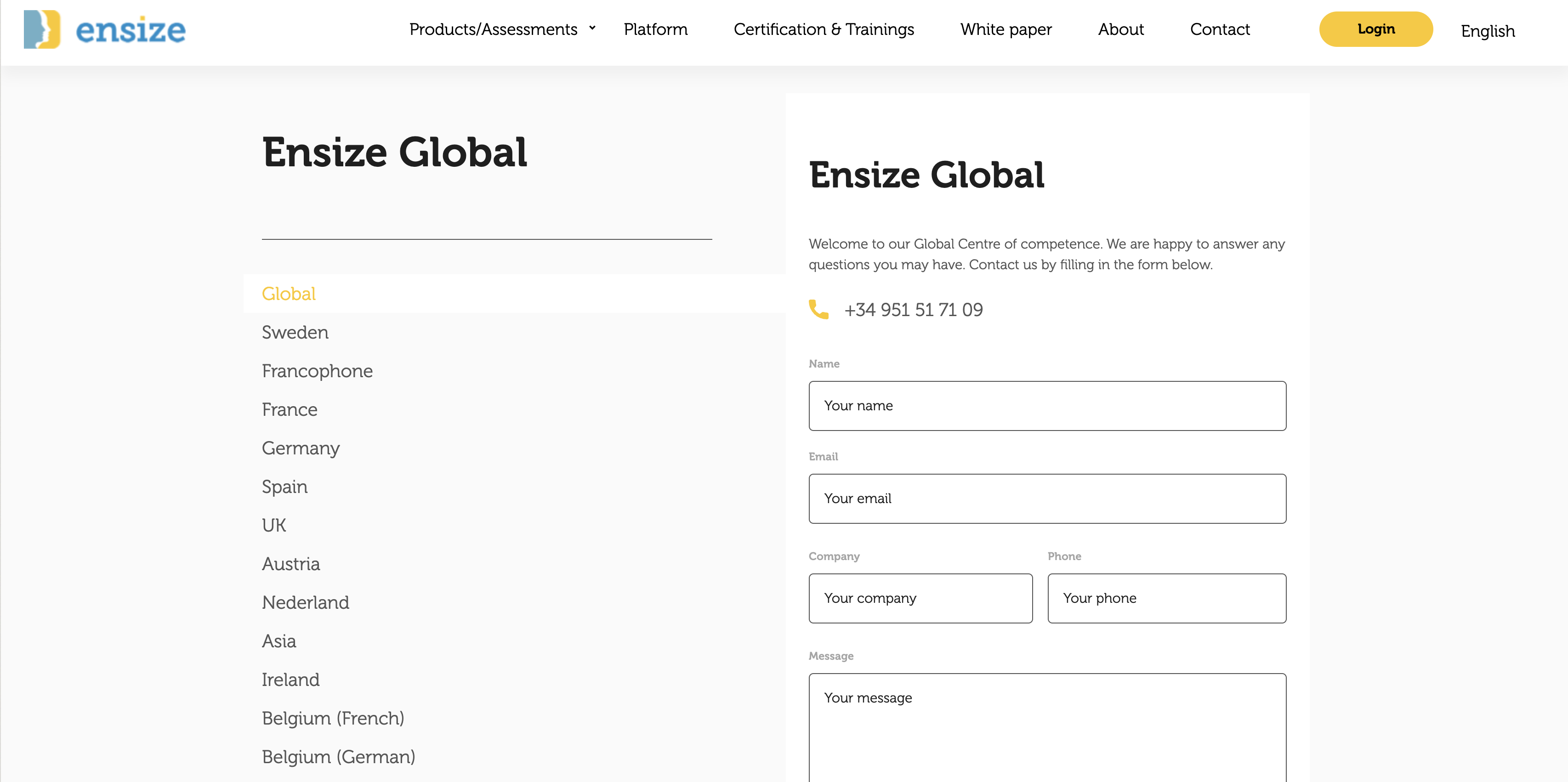Click the yellow Login button
The height and width of the screenshot is (782, 1568).
(1375, 29)
